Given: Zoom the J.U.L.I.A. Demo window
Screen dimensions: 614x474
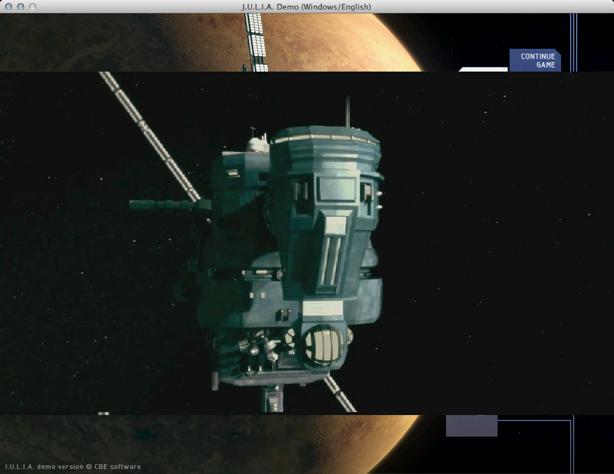Looking at the screenshot, I should (33, 7).
